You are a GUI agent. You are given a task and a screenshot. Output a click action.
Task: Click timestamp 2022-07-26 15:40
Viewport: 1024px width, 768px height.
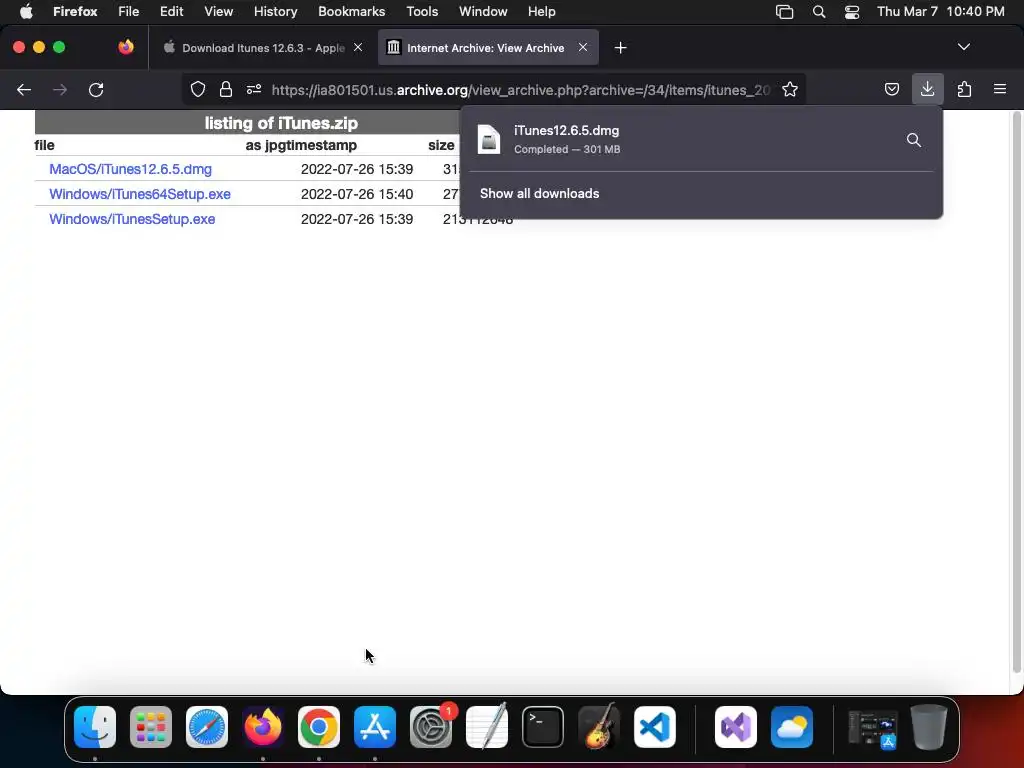[357, 194]
